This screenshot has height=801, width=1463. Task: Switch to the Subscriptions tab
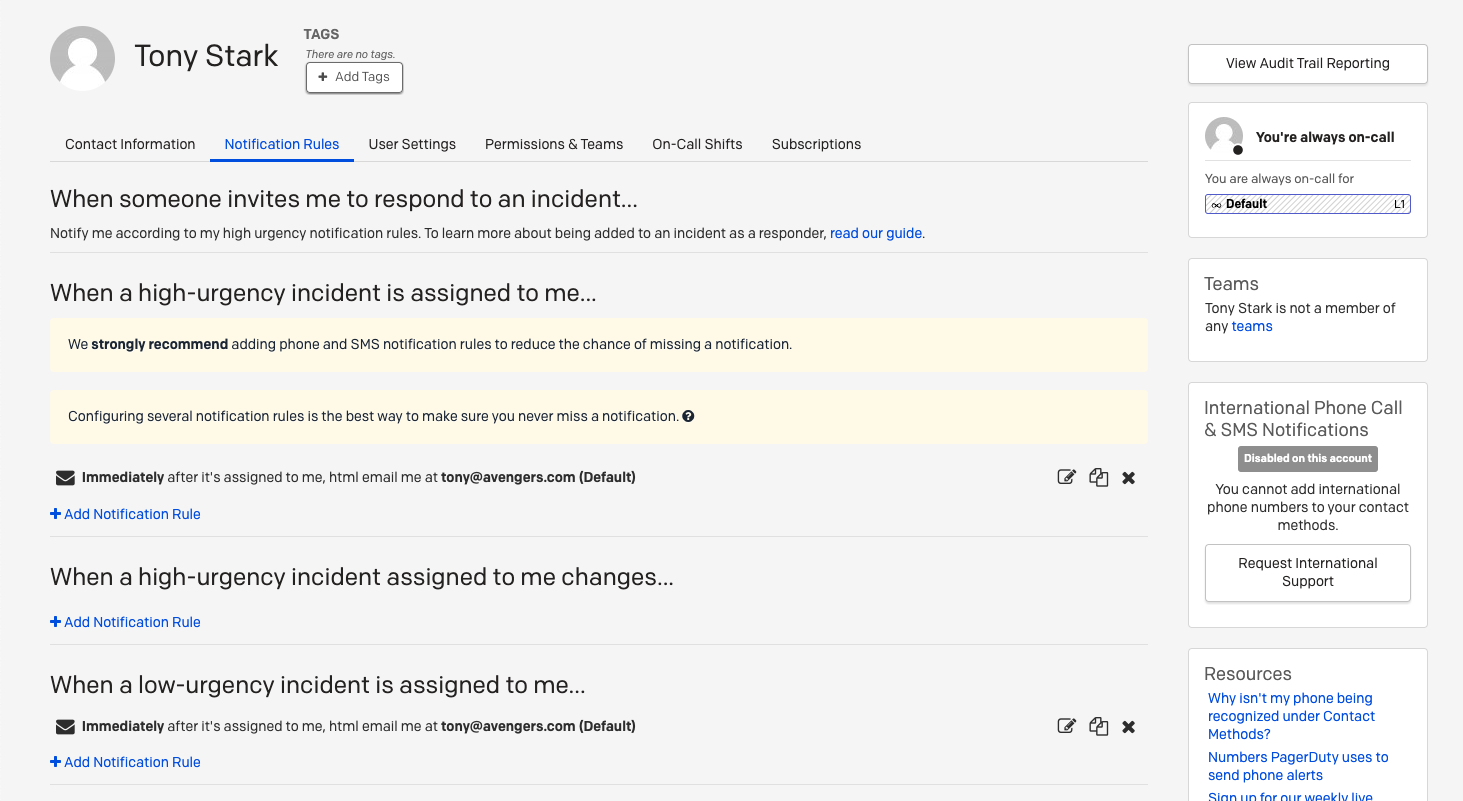point(816,144)
